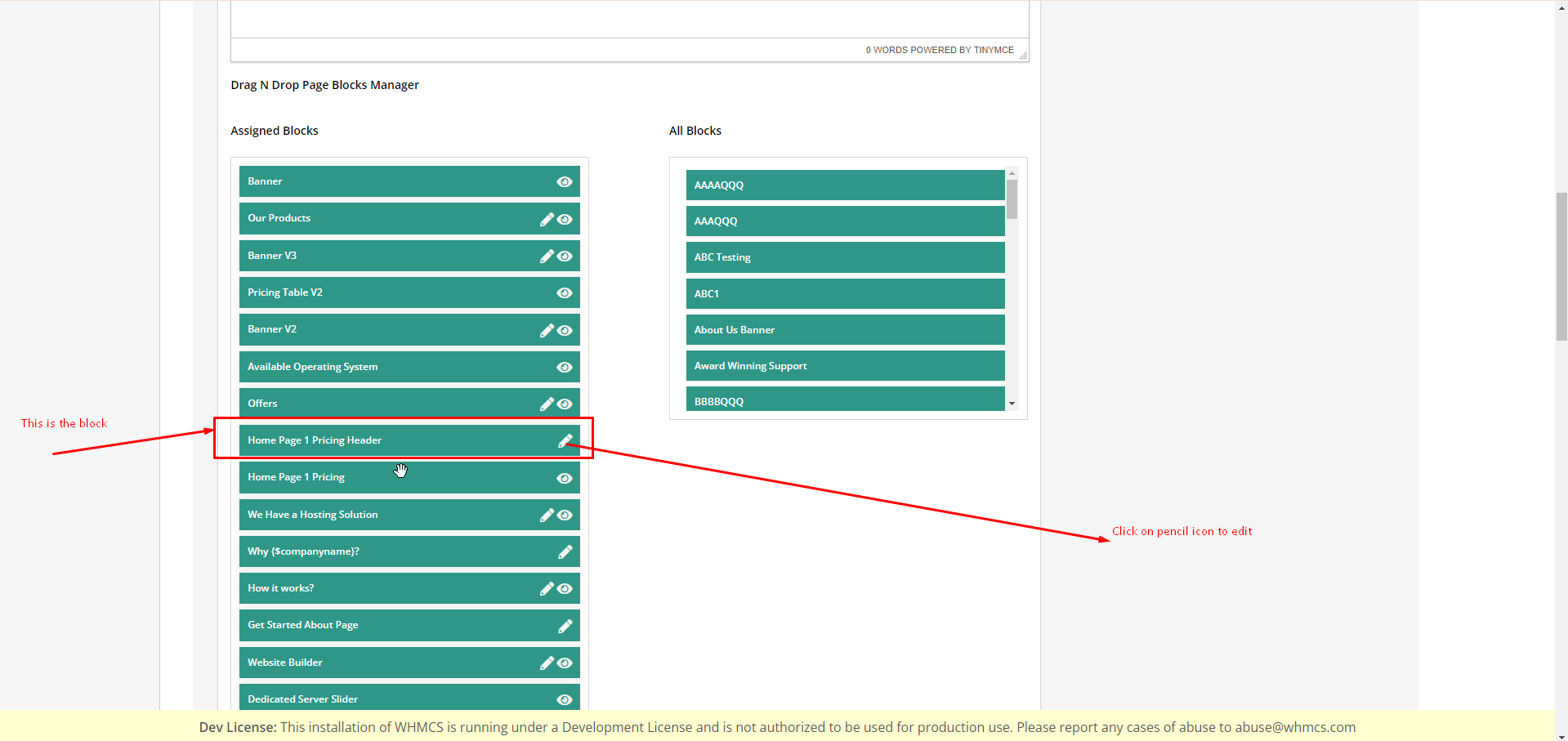Edit the Offers block with pencil icon

coord(547,404)
